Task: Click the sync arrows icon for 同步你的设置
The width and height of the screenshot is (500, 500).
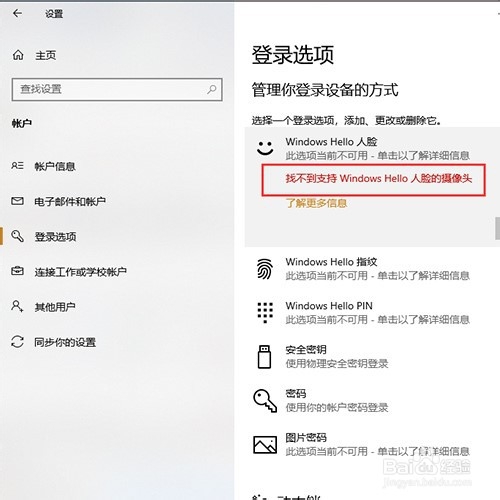Action: (x=17, y=342)
